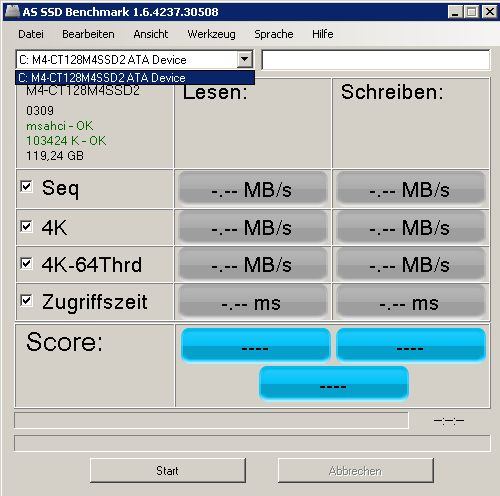This screenshot has height=496, width=500.
Task: Click the 'Zugriffszeit' test label
Action: point(95,302)
